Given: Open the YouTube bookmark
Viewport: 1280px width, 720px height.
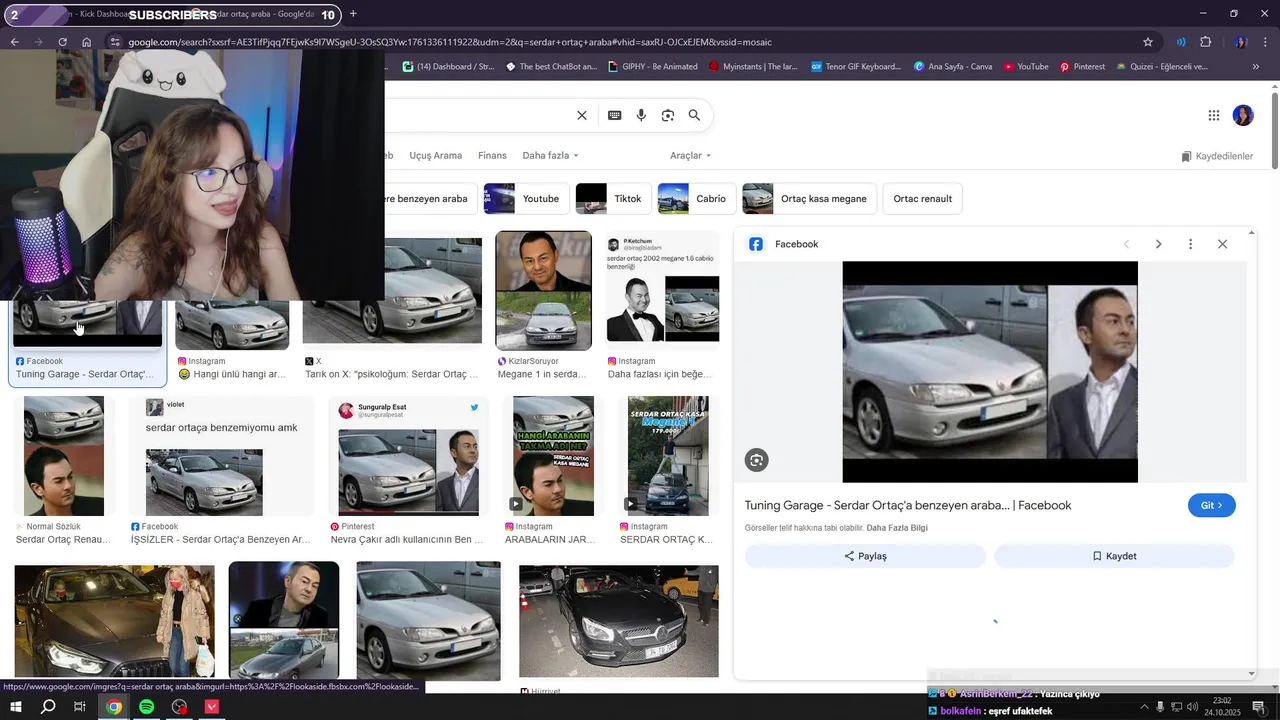Looking at the screenshot, I should point(1026,67).
